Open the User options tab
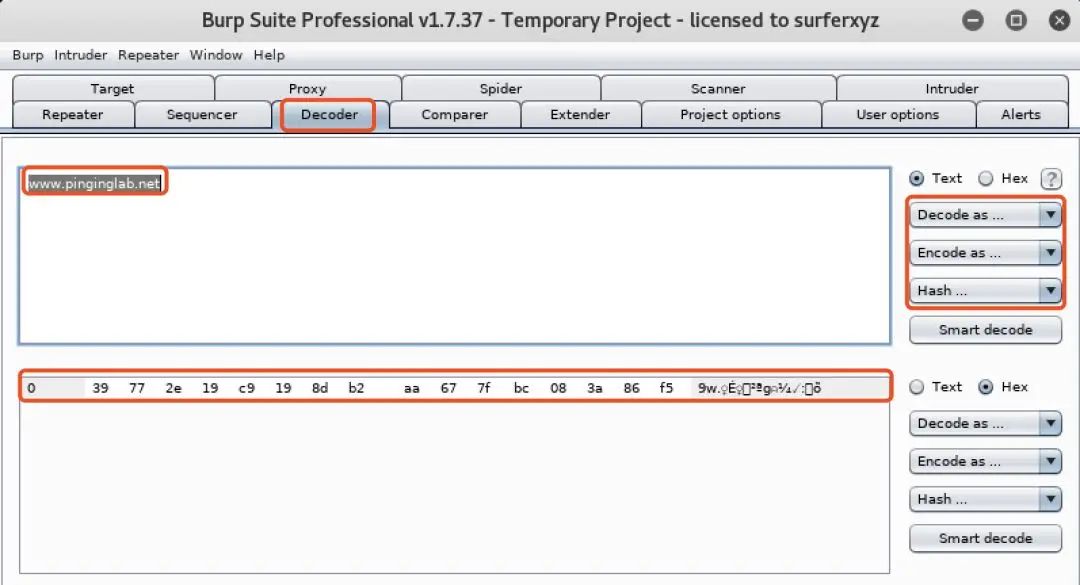 (x=897, y=115)
